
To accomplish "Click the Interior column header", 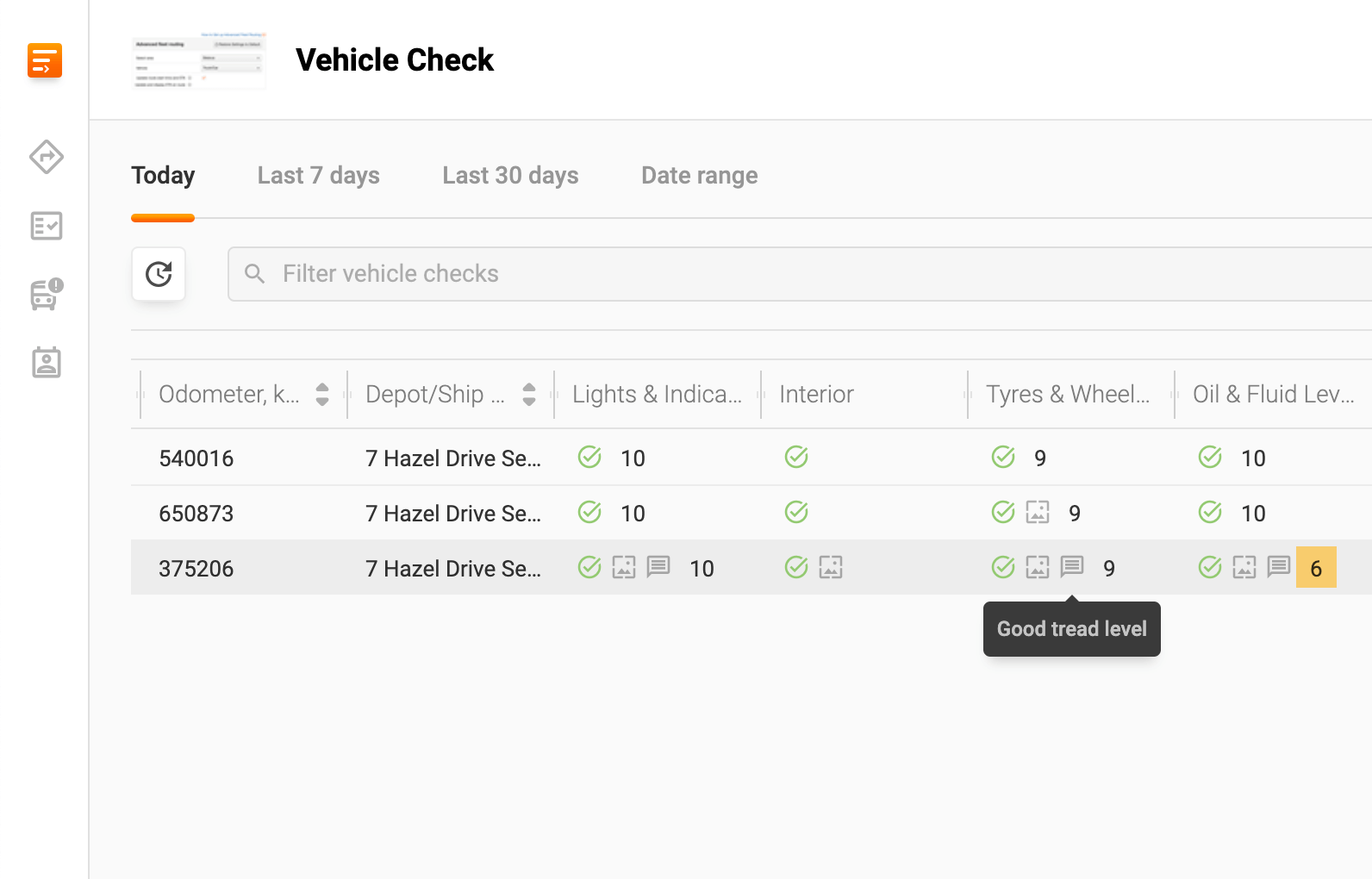I will tap(816, 395).
